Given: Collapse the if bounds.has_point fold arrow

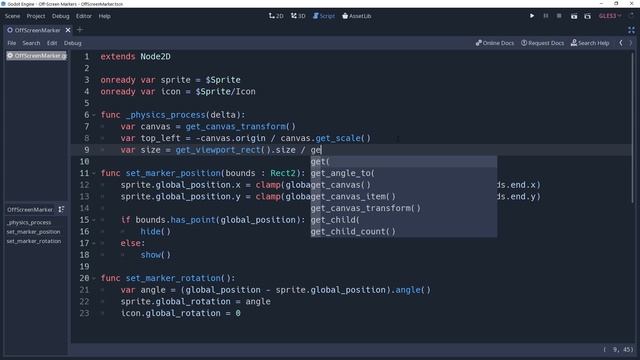Looking at the screenshot, I should tap(94, 220).
